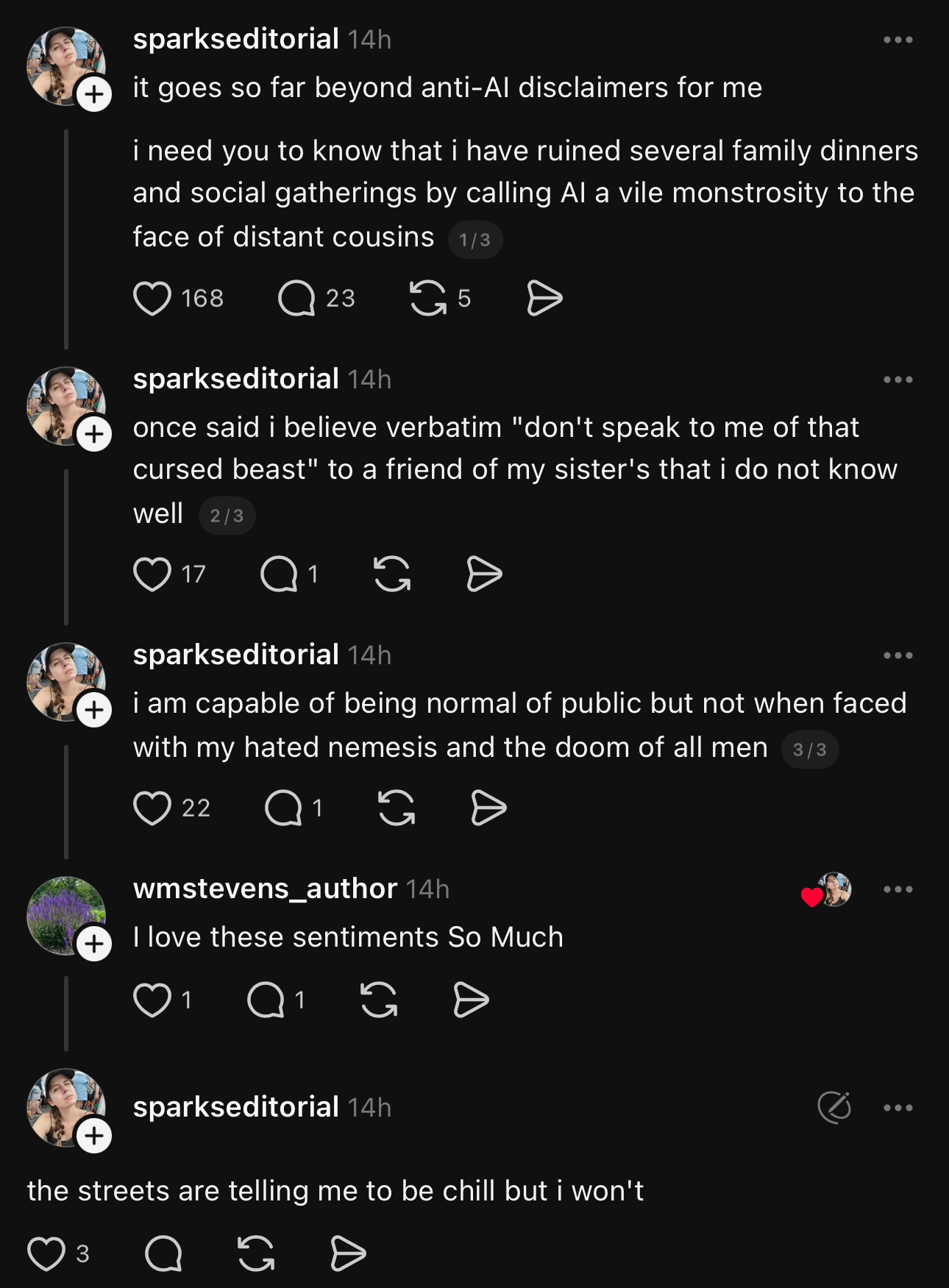949x1288 pixels.
Task: Open more options for the first post
Action: [898, 40]
